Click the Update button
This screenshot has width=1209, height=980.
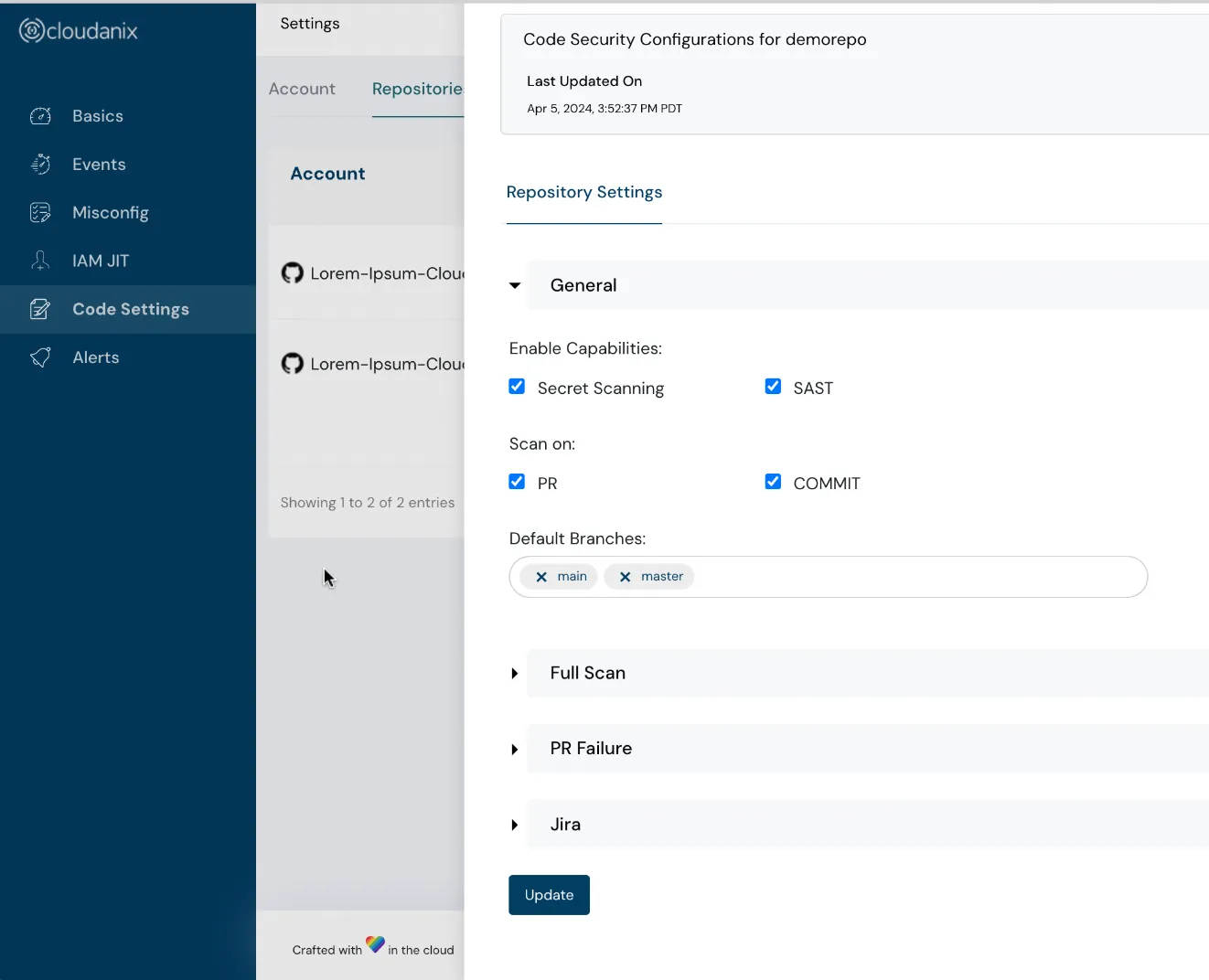[548, 894]
